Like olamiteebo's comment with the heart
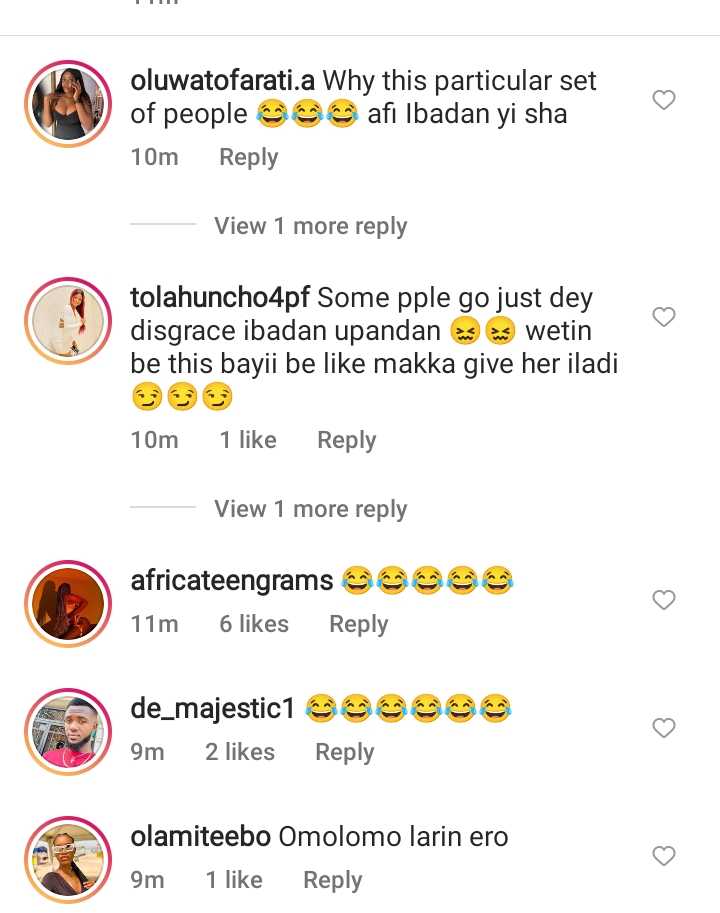 click(x=664, y=856)
